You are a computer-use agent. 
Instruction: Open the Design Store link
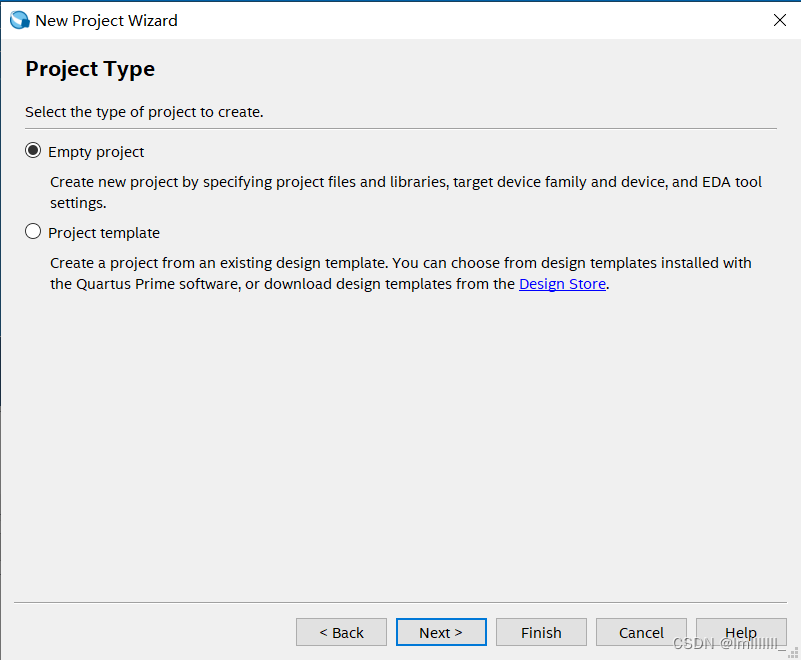pyautogui.click(x=562, y=284)
